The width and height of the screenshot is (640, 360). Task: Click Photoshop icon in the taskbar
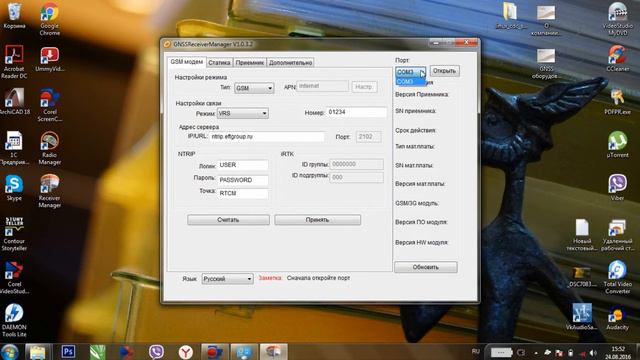pyautogui.click(x=68, y=351)
